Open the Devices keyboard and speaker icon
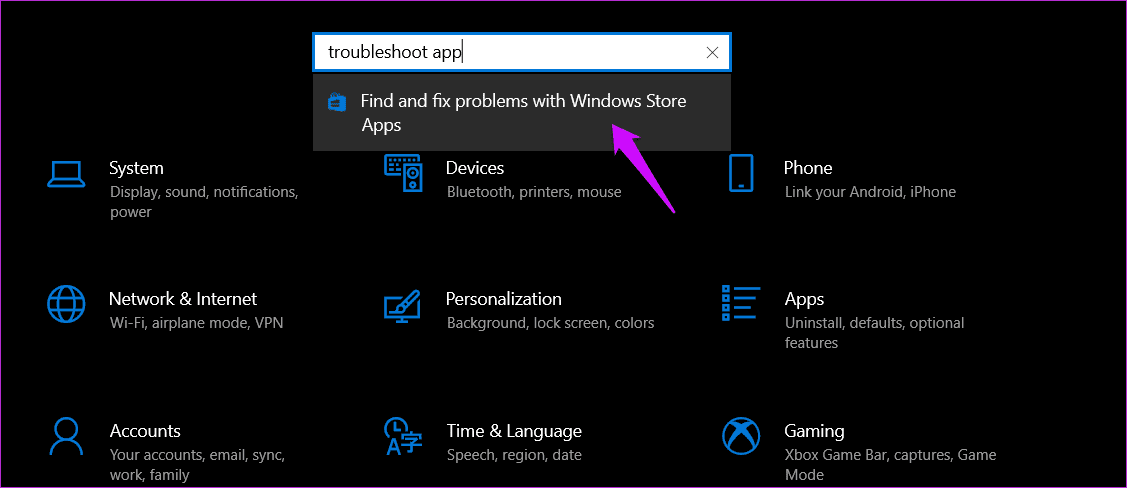 404,173
